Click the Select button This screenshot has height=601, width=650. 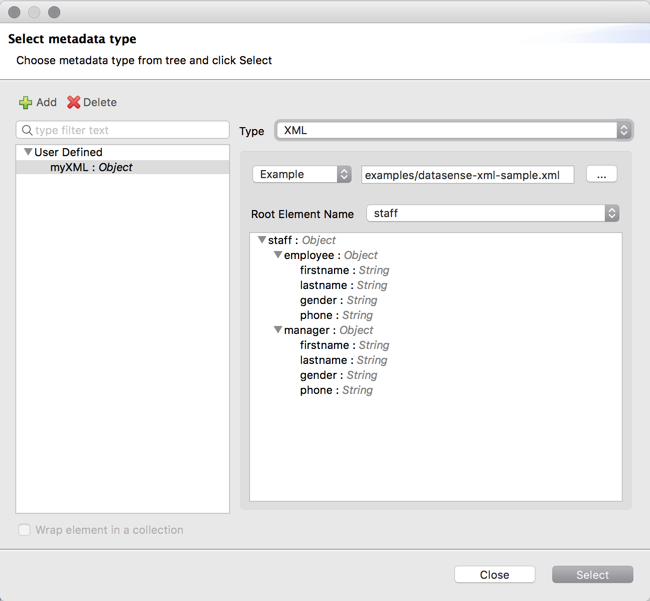point(592,575)
